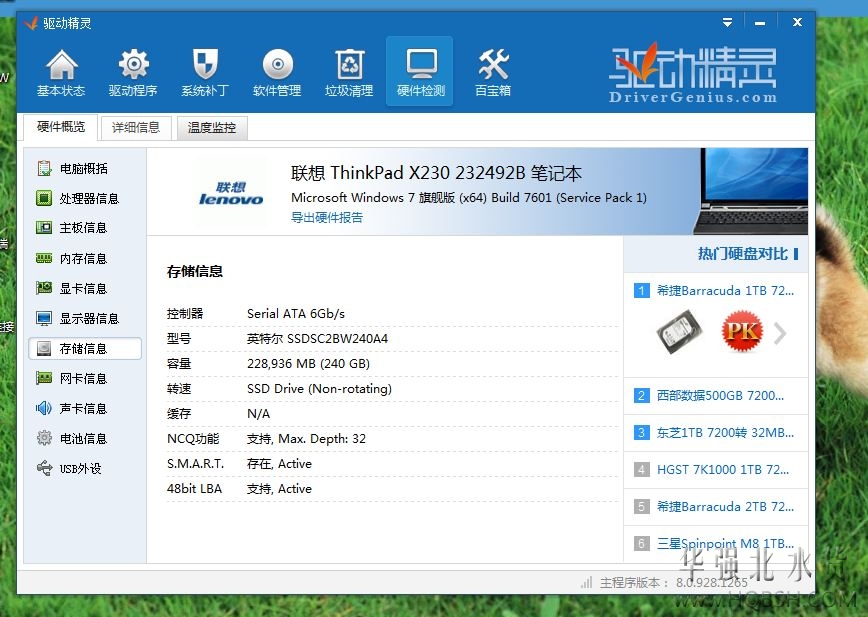
Task: Click the 显卡信息 card icon
Action: [44, 288]
